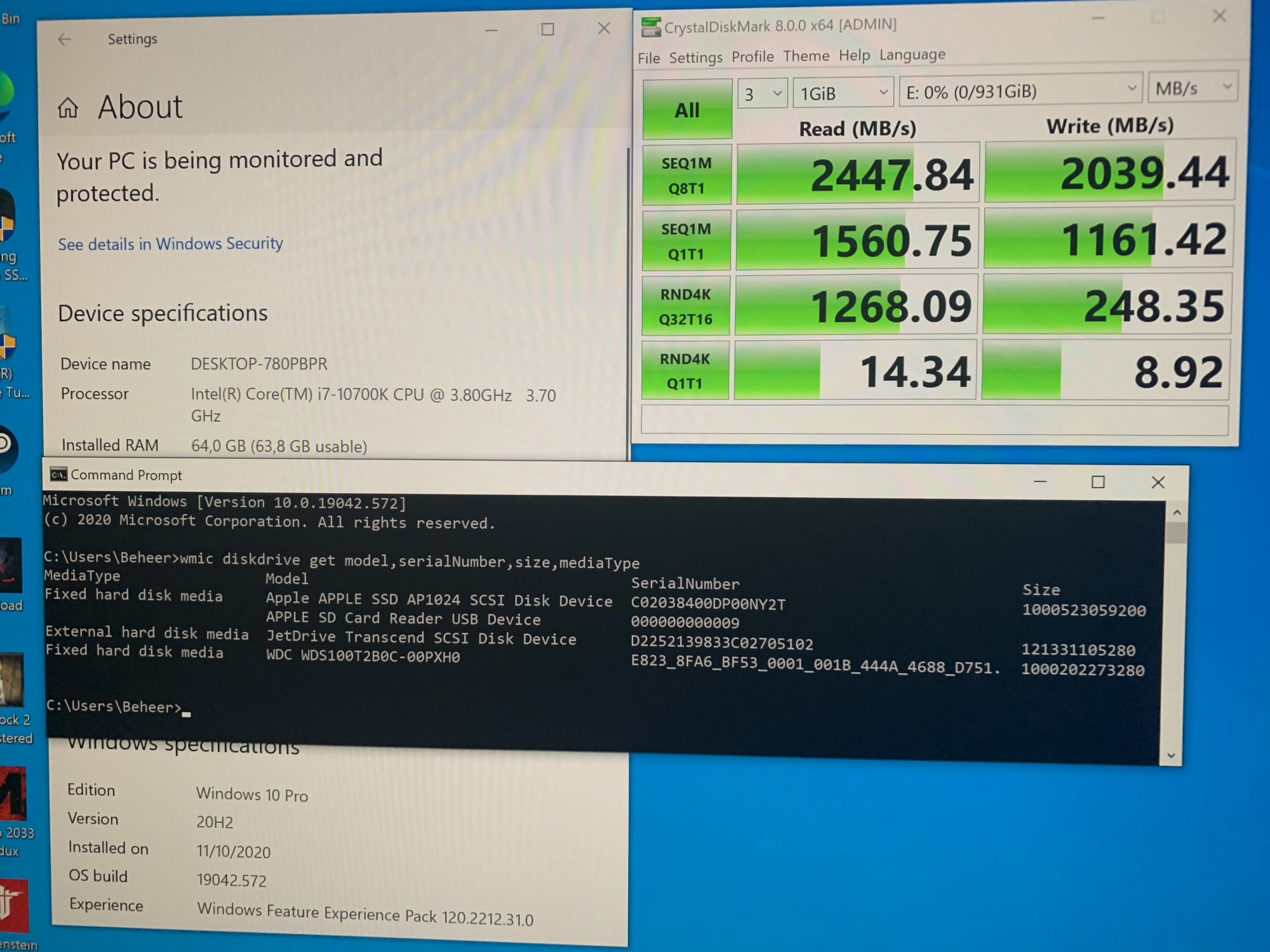
Task: Run the SEQ1M Q8T1 test
Action: [686, 175]
